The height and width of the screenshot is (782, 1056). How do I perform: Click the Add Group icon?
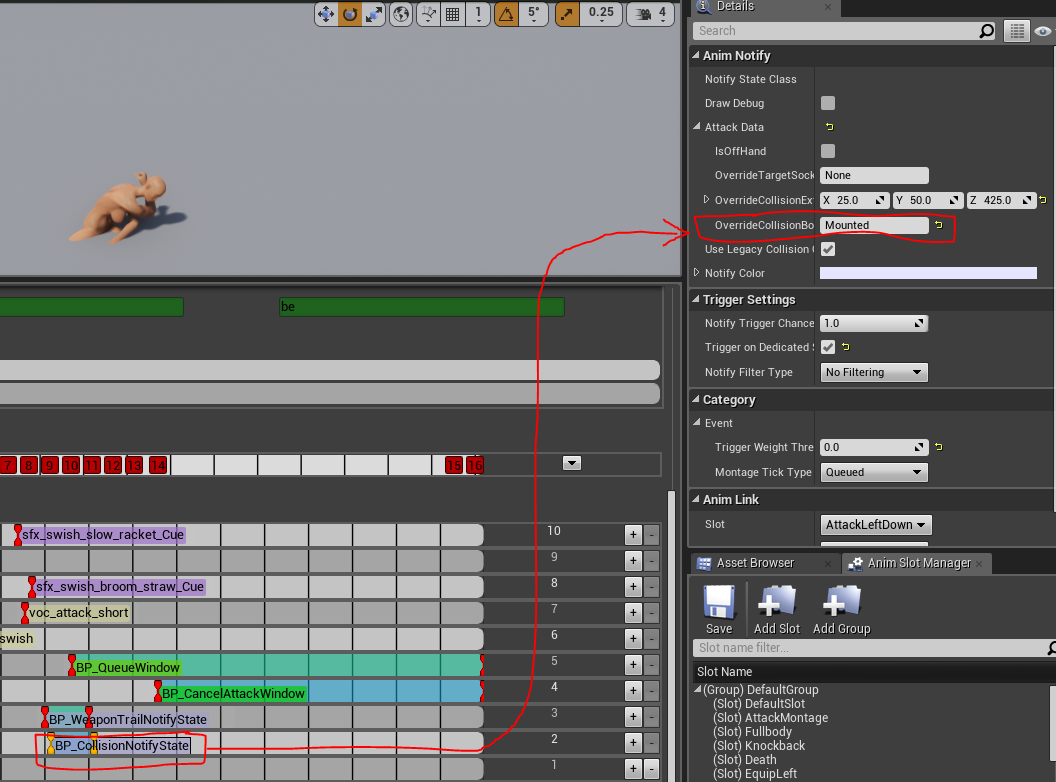click(x=841, y=608)
